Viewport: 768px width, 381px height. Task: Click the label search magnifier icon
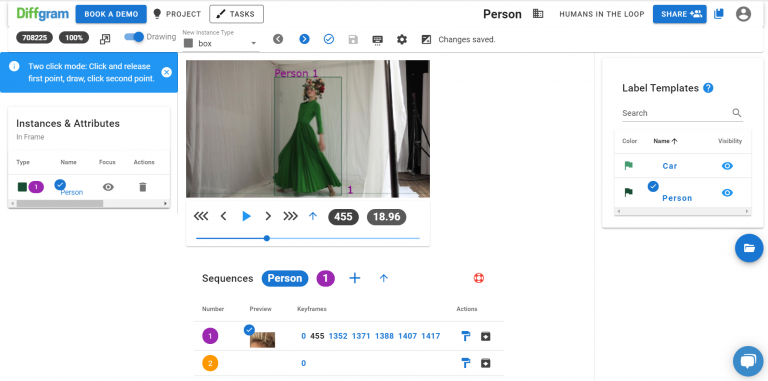click(x=737, y=113)
